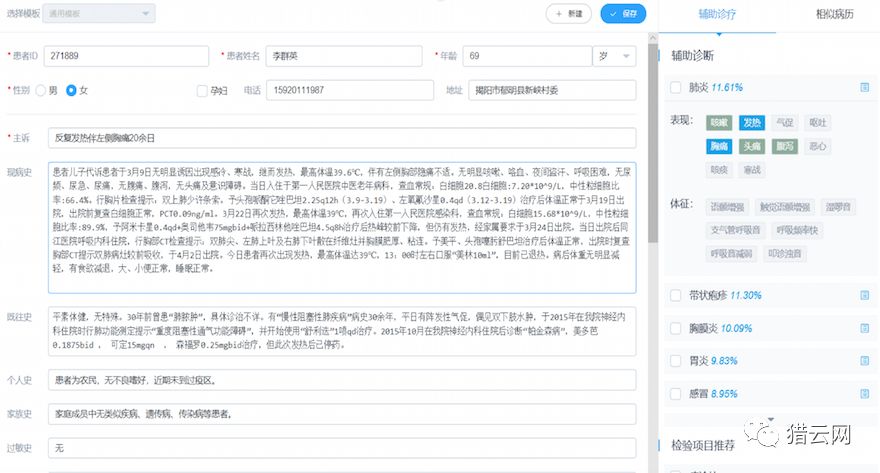Toggle the 胸痛 symptom tag

coord(719,146)
